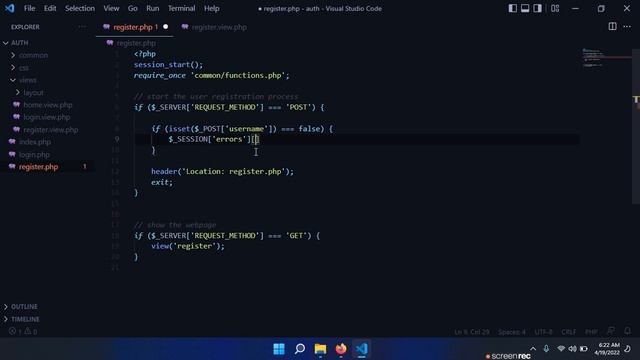This screenshot has height=360, width=640.
Task: Open the Windows Start menu
Action: (x=279, y=349)
